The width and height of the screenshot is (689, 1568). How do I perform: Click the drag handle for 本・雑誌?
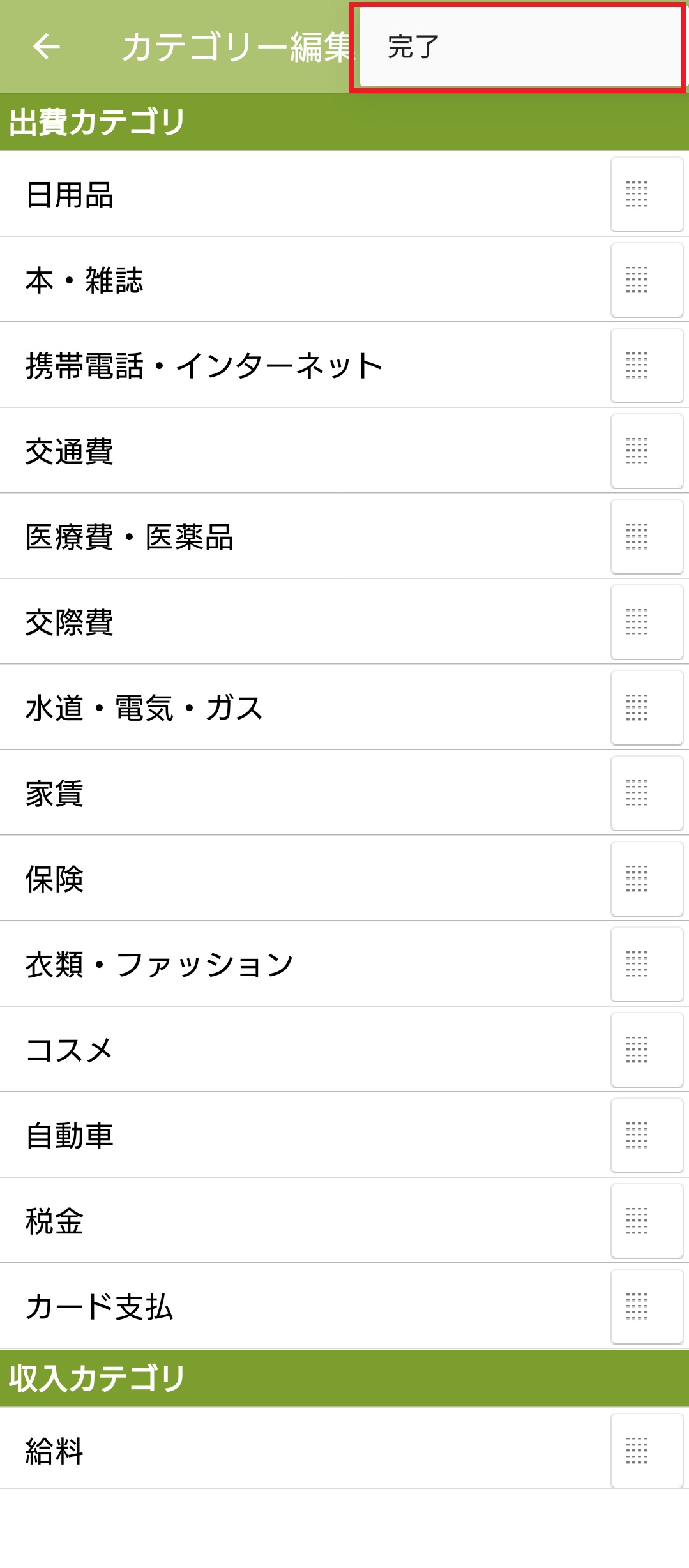coord(646,280)
